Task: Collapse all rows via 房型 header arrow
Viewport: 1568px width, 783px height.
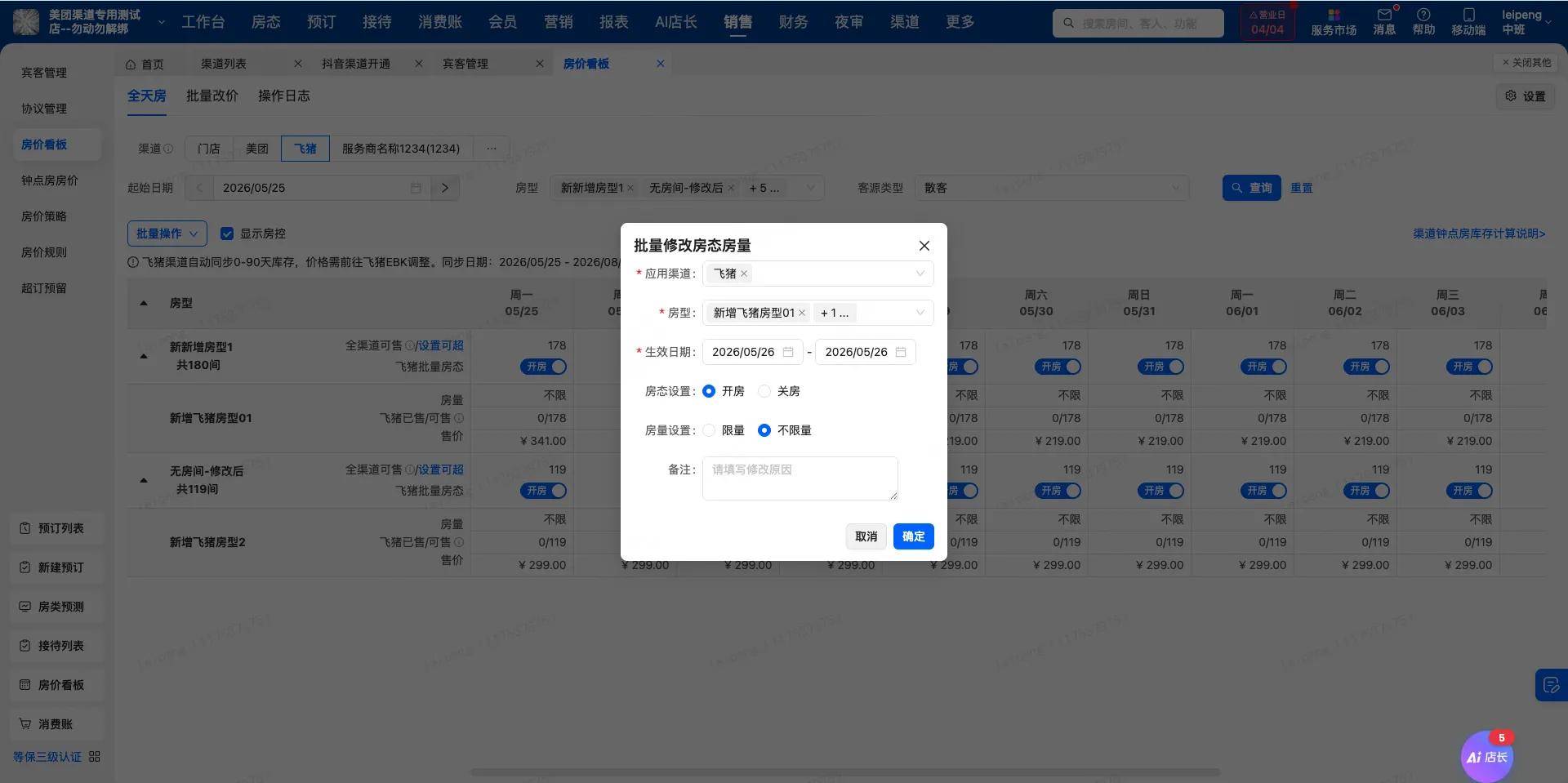Action: pos(144,303)
